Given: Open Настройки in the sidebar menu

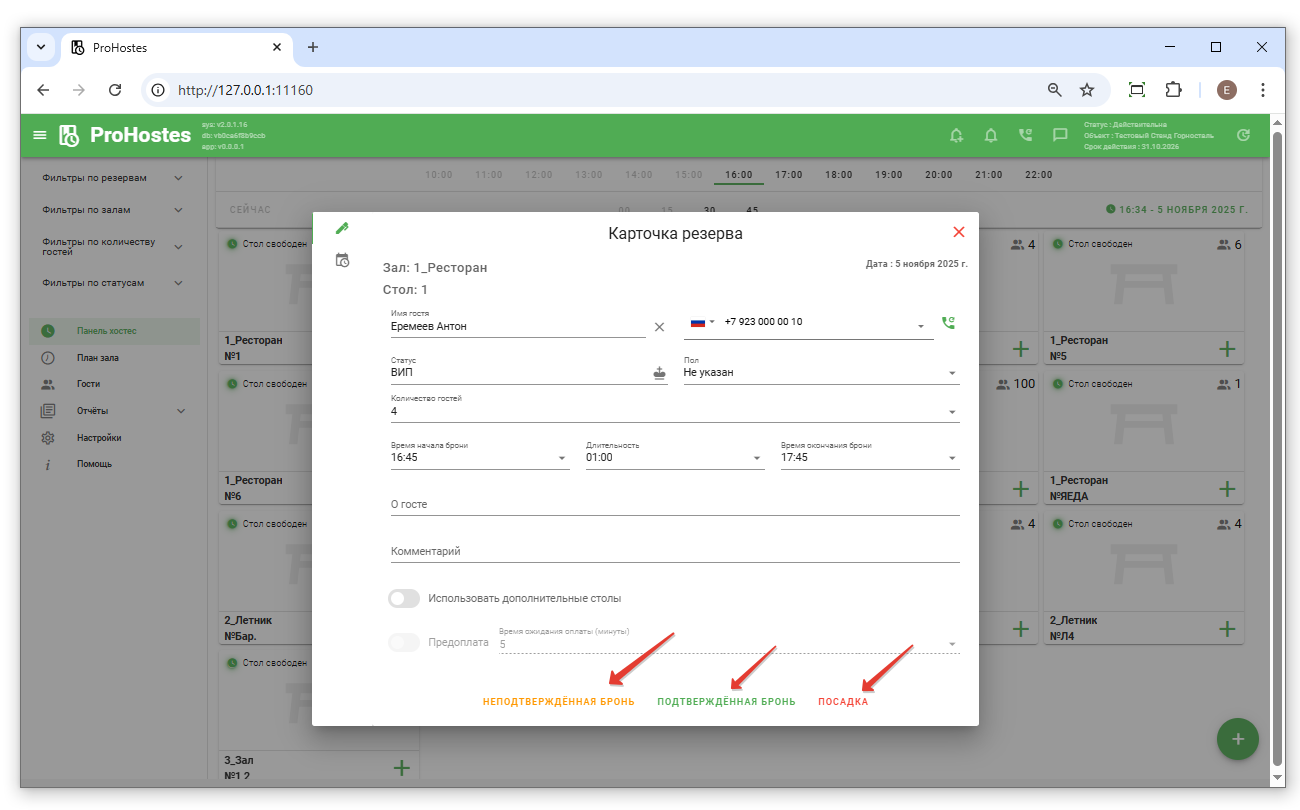Looking at the screenshot, I should [x=99, y=438].
